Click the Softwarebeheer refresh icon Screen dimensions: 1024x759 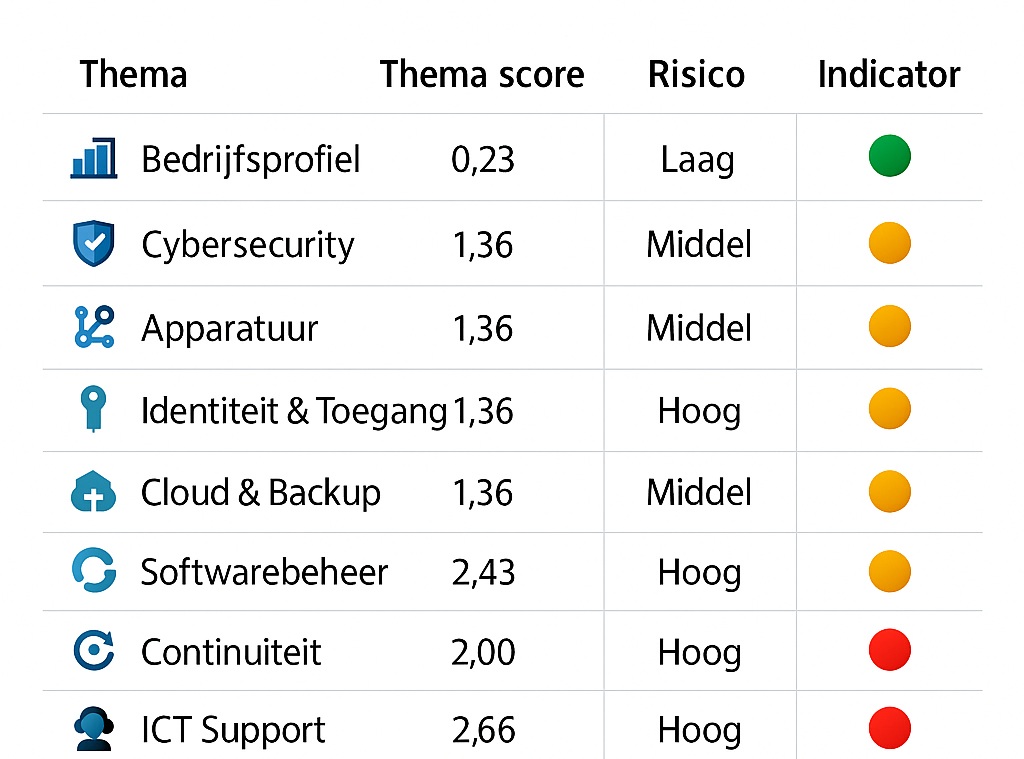(94, 571)
